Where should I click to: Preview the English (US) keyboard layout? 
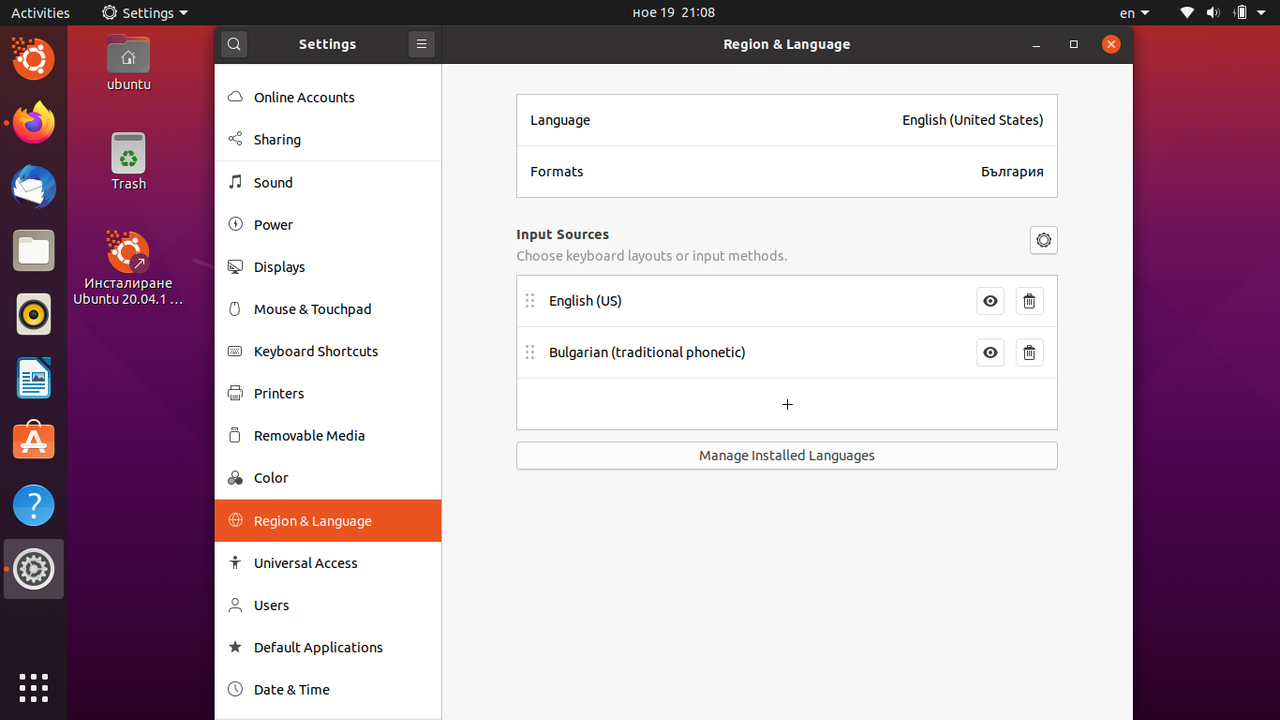coord(990,301)
